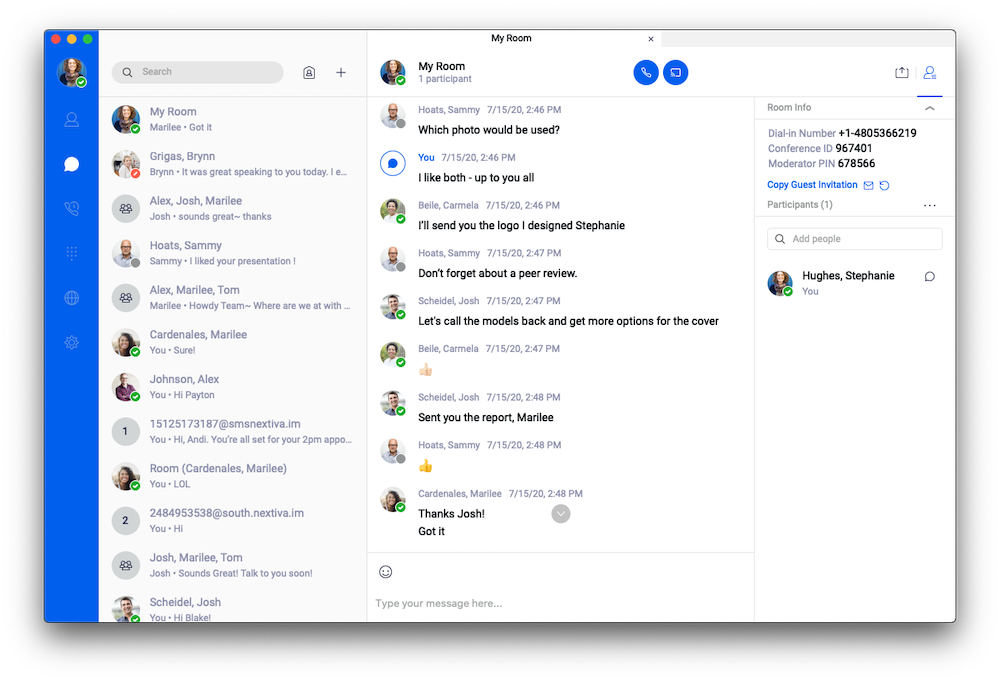Image resolution: width=1000 pixels, height=681 pixels.
Task: Click Stephanie Hughes avatar in participants list
Action: 780,283
